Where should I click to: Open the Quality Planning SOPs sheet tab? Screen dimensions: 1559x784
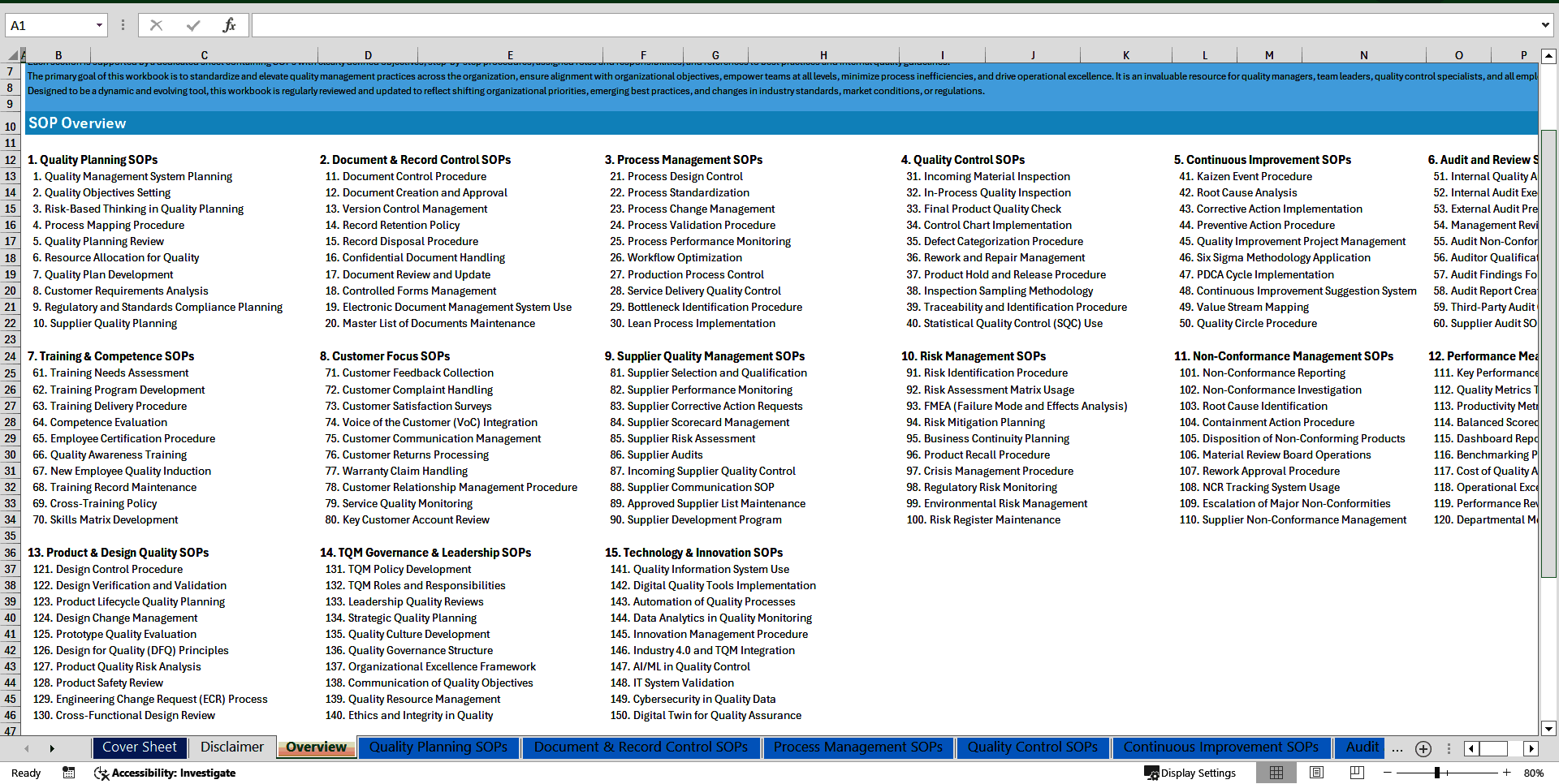[x=438, y=747]
